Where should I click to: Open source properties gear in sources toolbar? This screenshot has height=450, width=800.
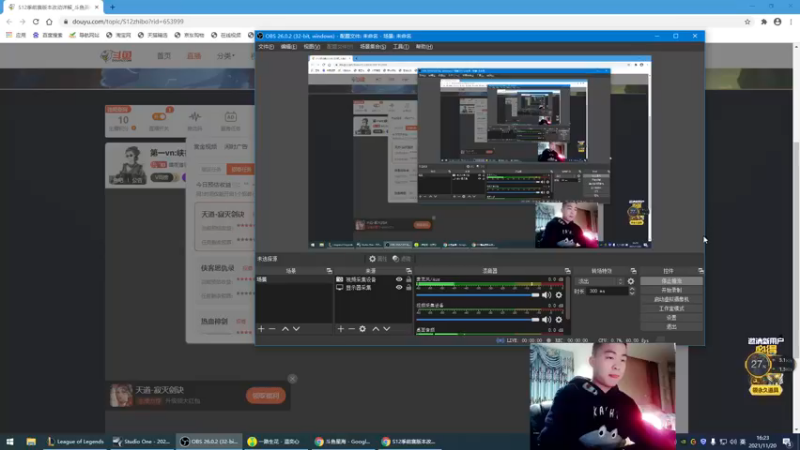[x=362, y=329]
